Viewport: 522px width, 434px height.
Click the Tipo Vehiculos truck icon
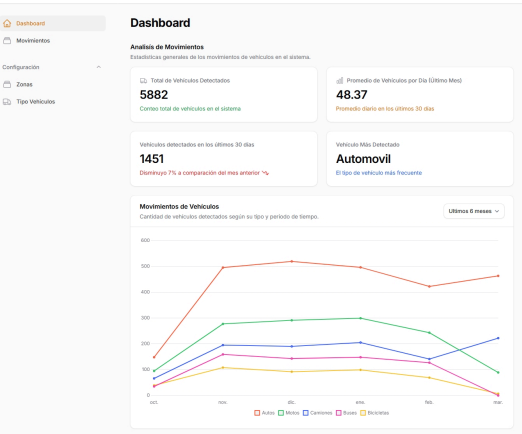[7, 102]
